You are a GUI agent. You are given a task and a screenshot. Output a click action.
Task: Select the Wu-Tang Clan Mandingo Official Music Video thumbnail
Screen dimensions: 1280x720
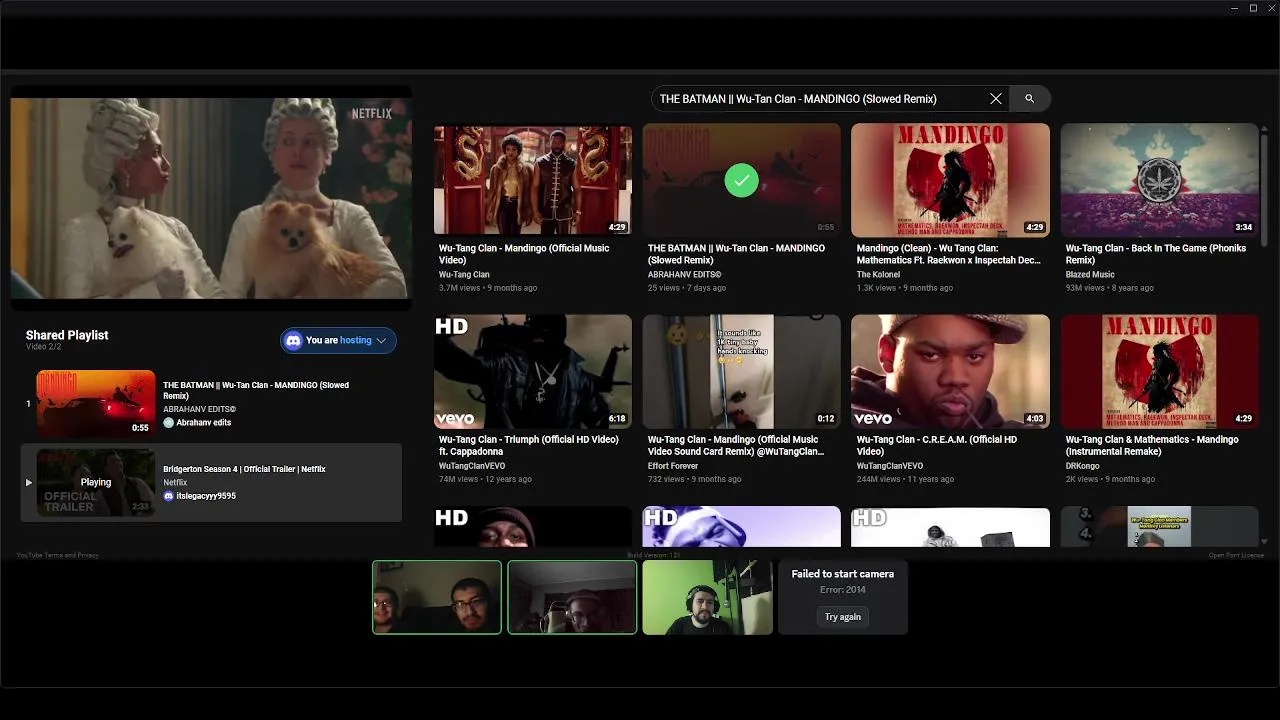[x=533, y=180]
